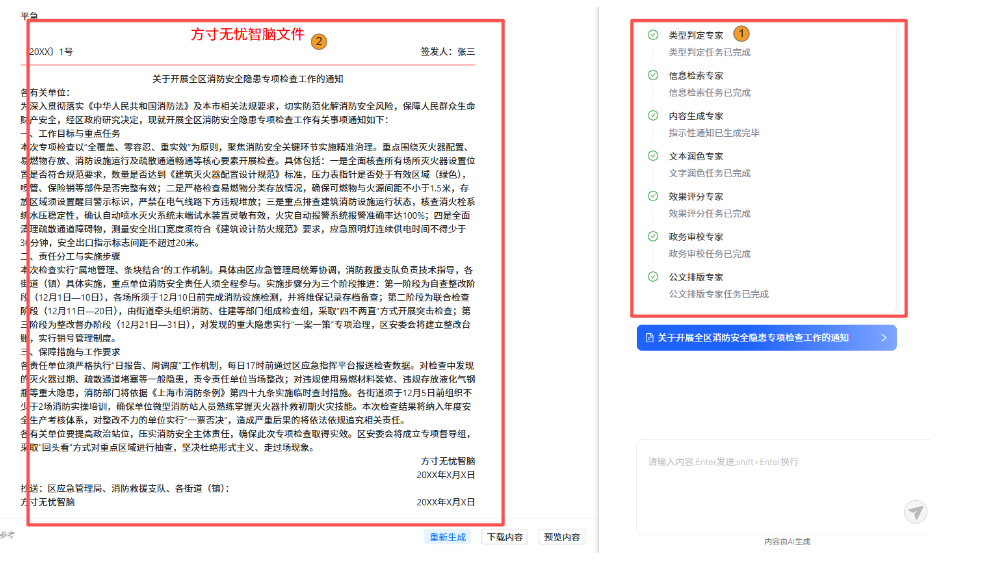Click the check icon beside 效果评分专家
995x573 pixels.
[x=653, y=196]
